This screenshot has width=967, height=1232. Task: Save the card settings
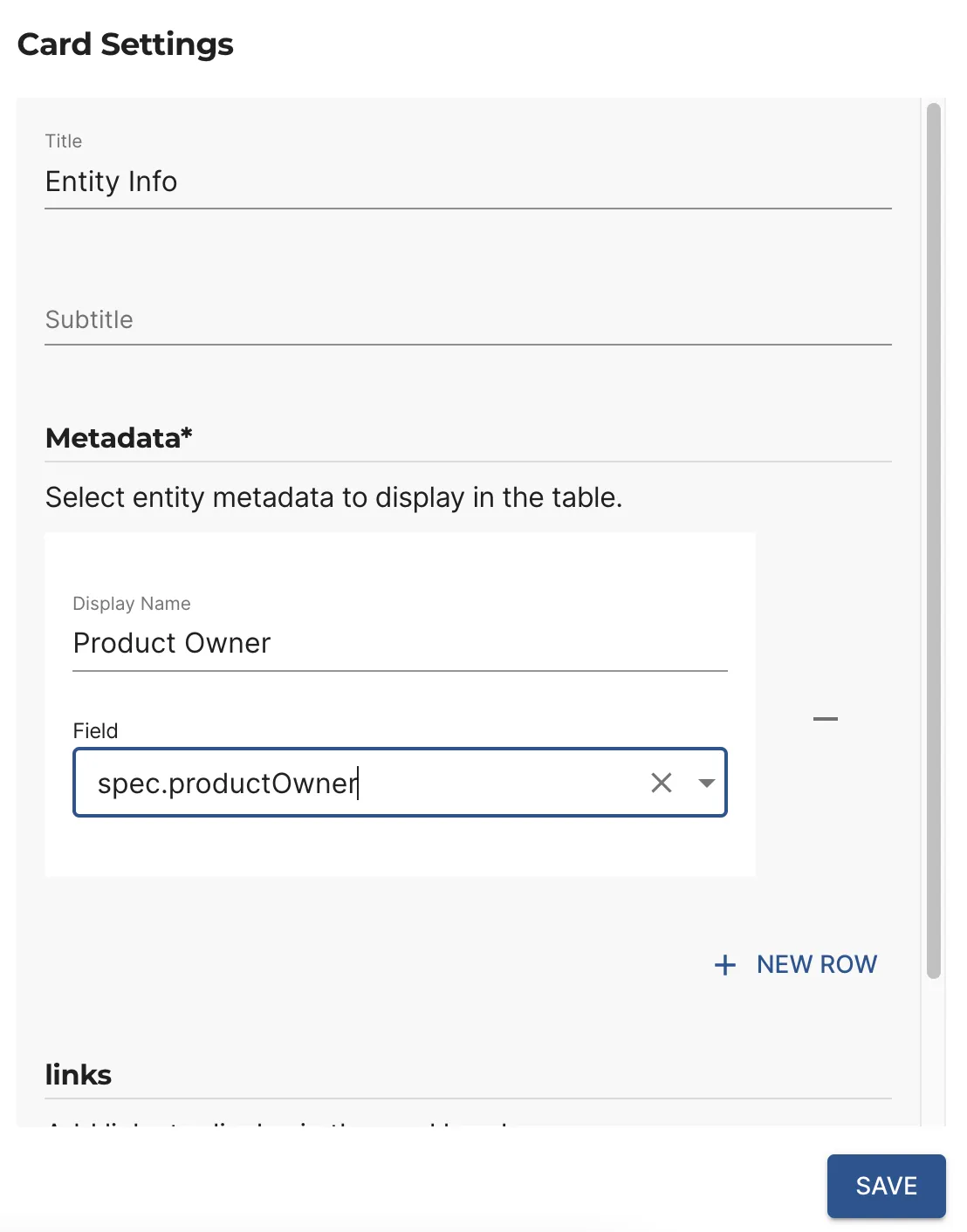[x=886, y=1186]
